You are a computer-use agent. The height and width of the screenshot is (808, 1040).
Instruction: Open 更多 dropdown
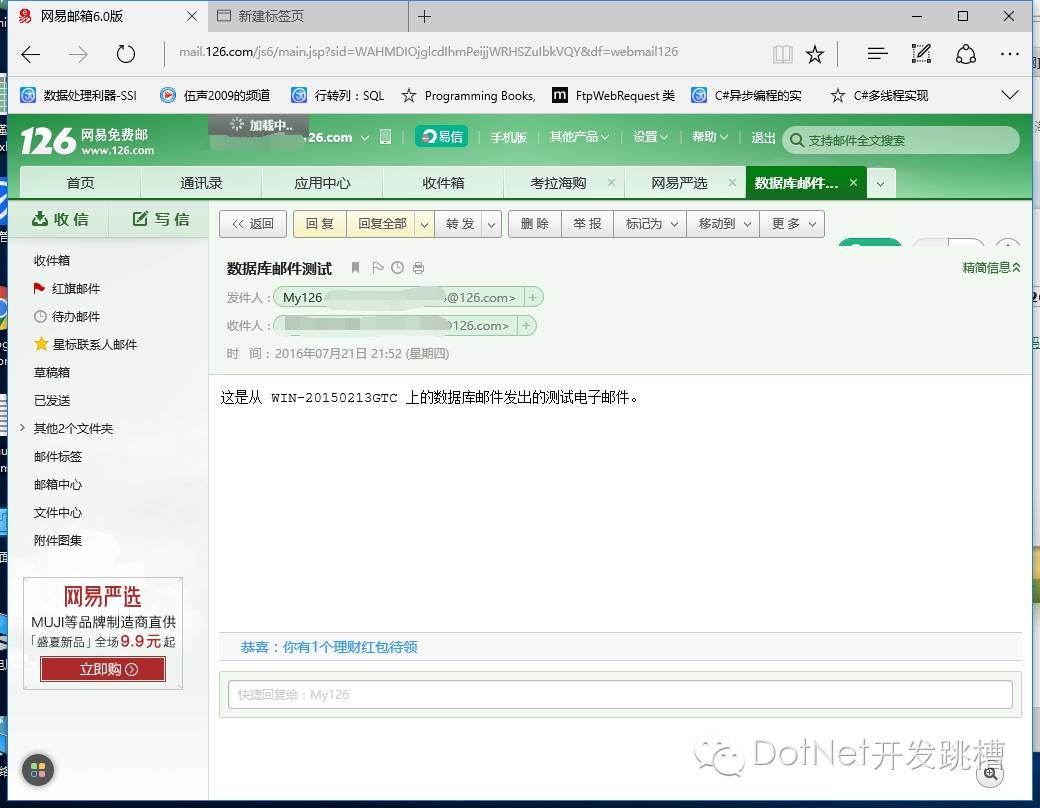pos(793,224)
